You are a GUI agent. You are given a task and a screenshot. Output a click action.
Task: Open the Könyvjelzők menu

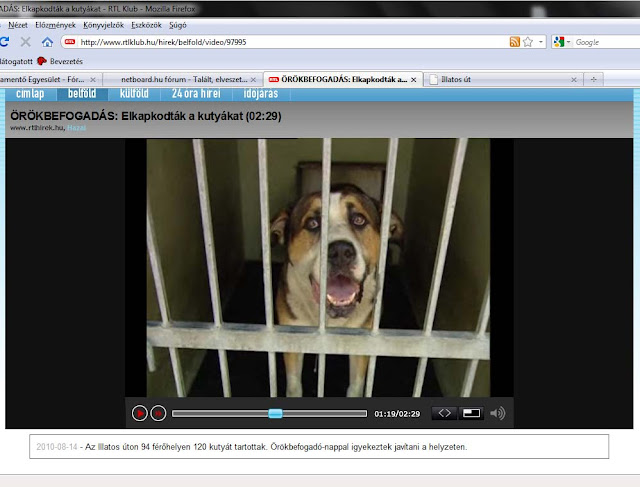103,25
